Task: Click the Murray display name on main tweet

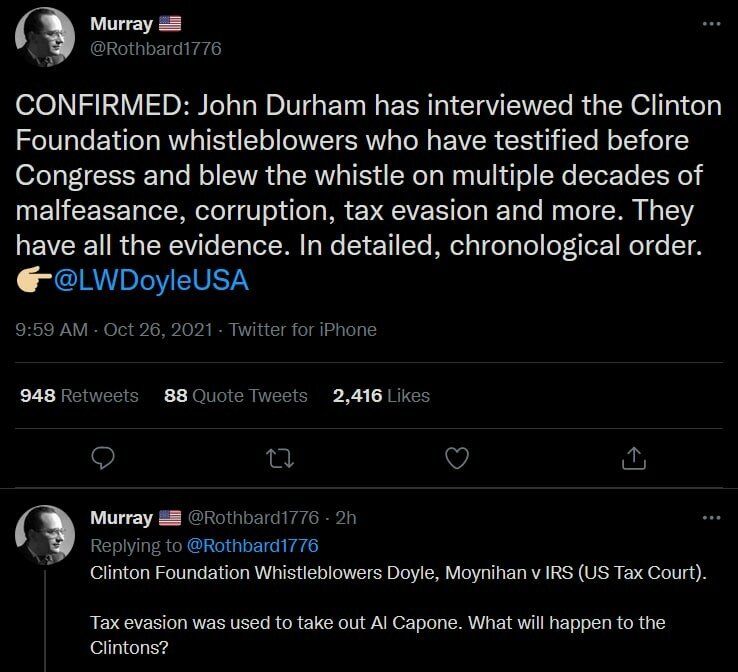Action: (x=120, y=24)
